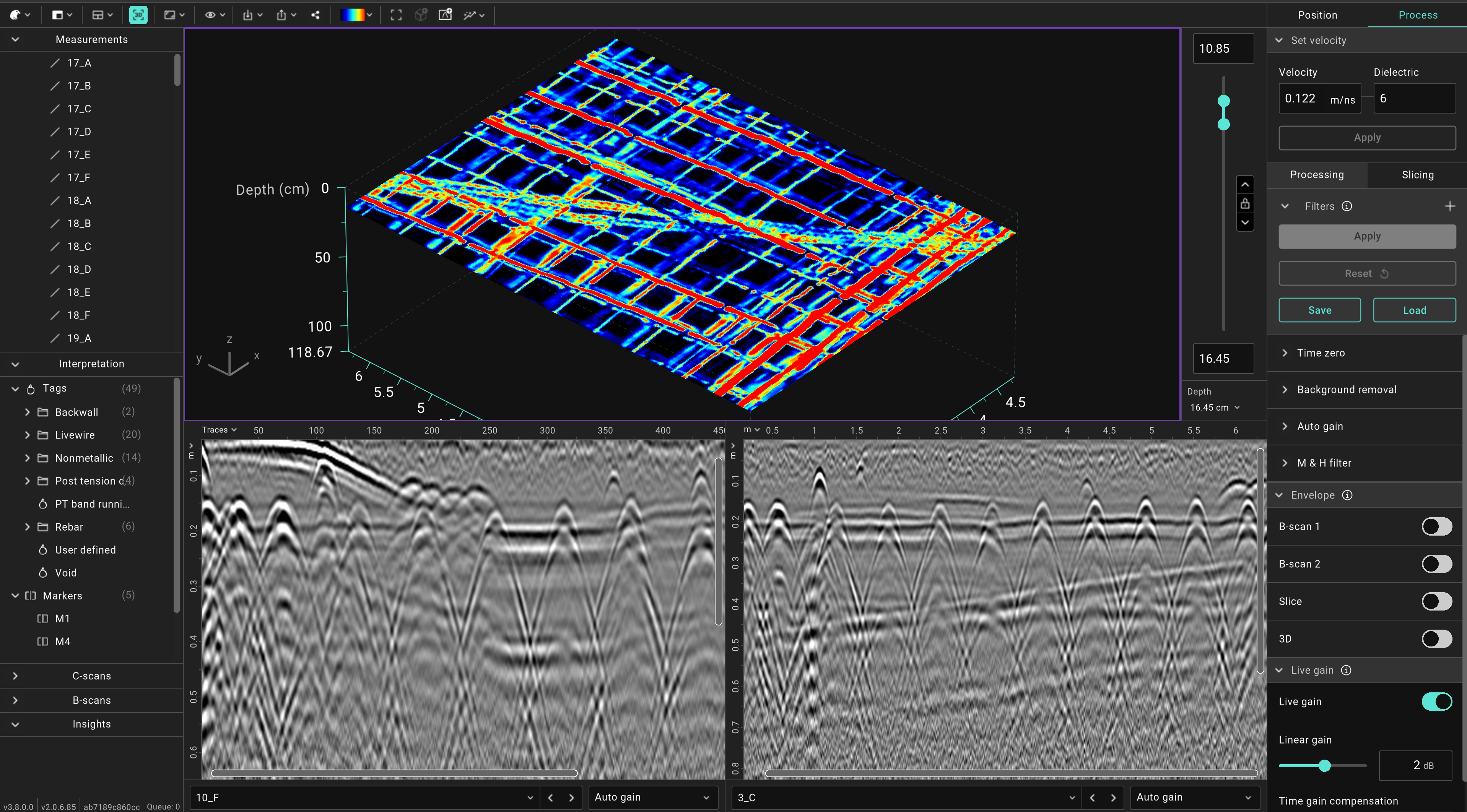Screen dimensions: 1467x812
Task: Click Apply under Set velocity
Action: point(1367,138)
